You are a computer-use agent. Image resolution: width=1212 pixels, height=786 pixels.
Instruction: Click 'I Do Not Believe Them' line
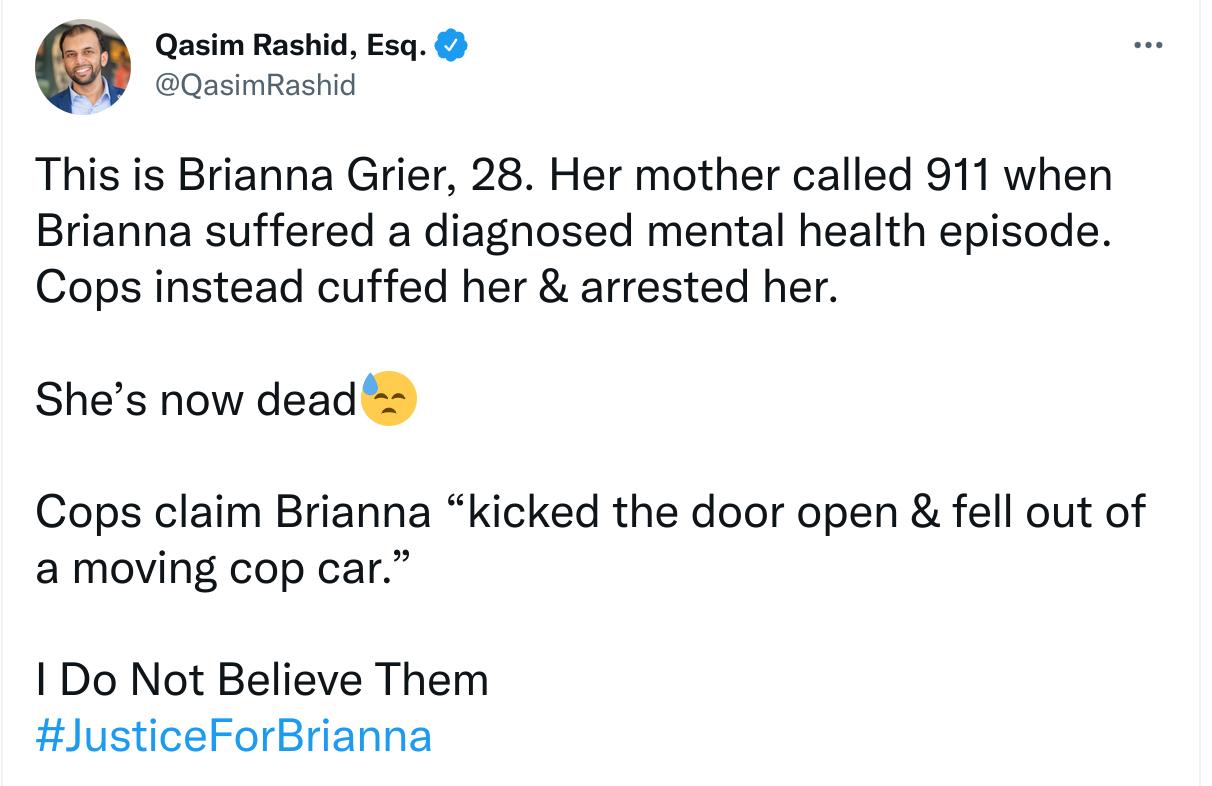[260, 680]
